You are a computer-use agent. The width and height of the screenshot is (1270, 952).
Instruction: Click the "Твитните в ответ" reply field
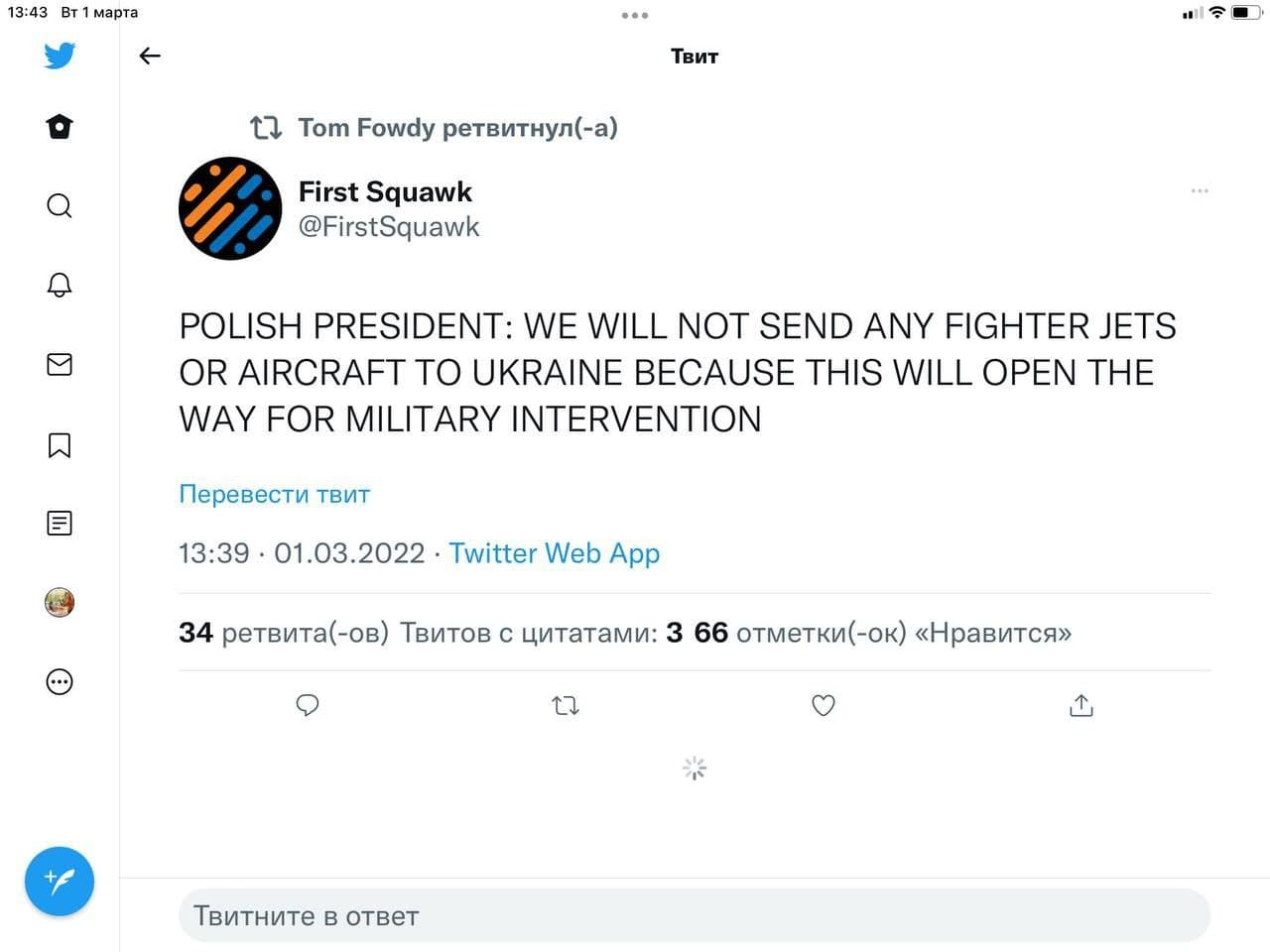pos(695,915)
